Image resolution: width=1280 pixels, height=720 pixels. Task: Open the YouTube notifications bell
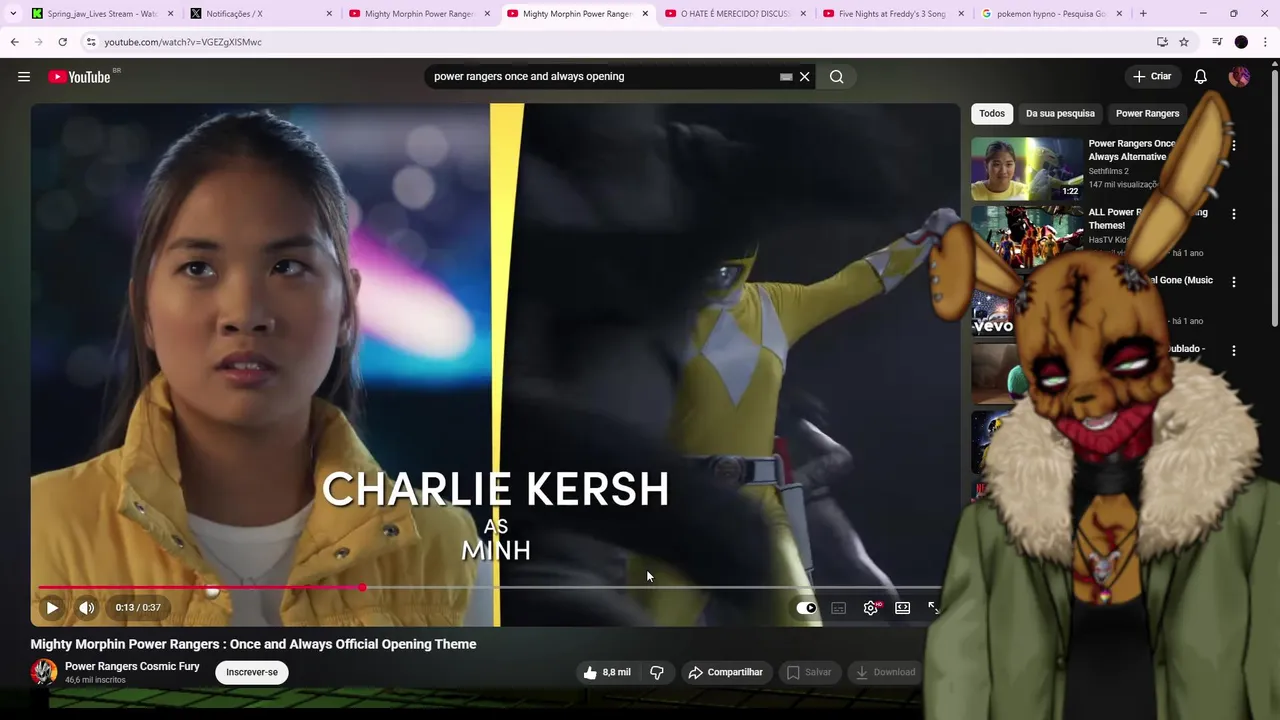click(x=1201, y=77)
